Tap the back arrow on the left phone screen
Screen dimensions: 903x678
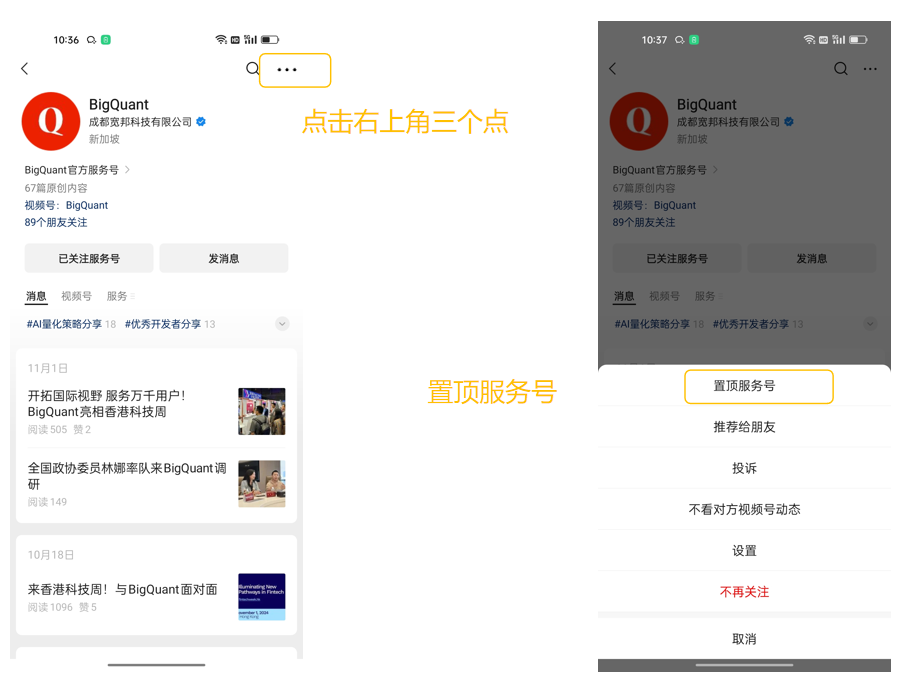tap(24, 69)
